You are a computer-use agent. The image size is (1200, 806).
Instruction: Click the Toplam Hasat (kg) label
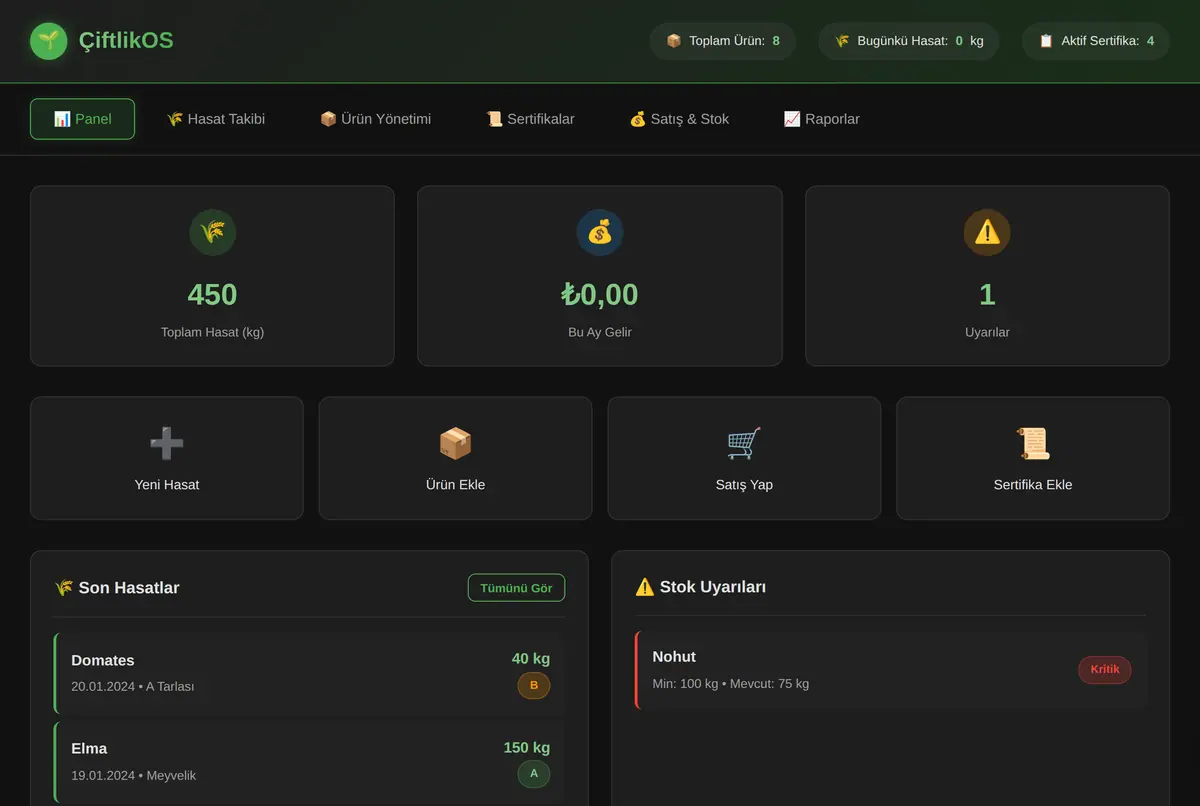pos(212,332)
